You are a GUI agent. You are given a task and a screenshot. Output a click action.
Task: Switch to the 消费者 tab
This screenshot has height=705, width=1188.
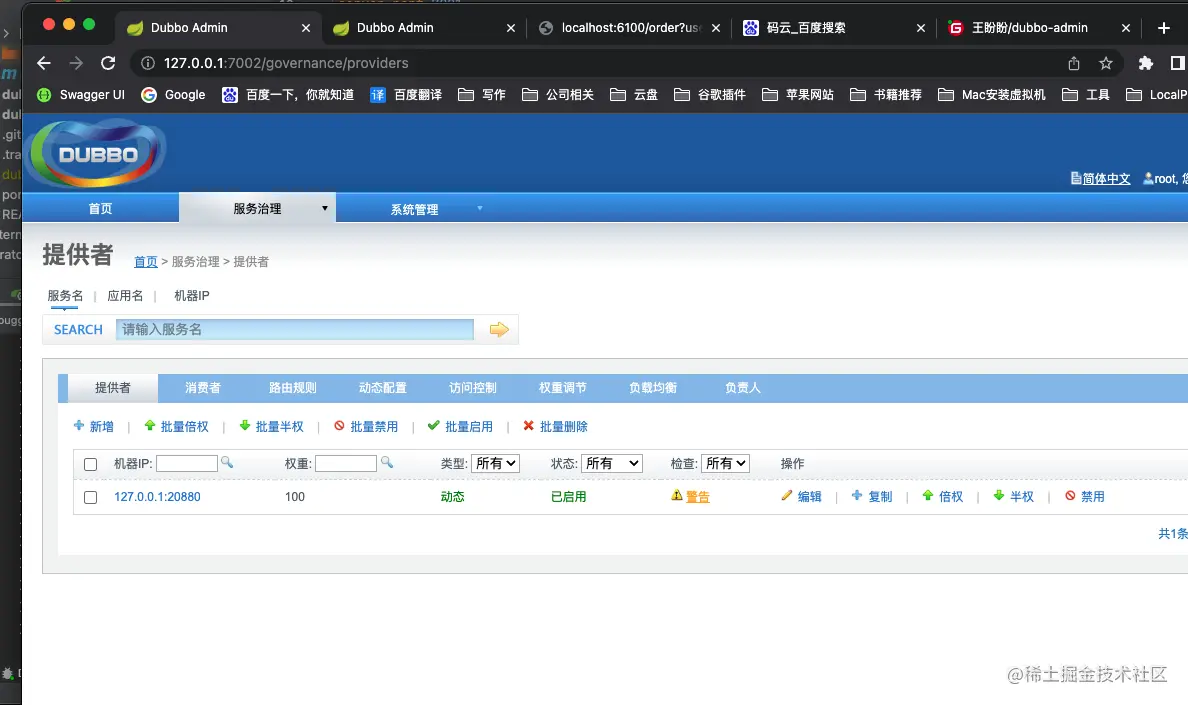coord(202,388)
